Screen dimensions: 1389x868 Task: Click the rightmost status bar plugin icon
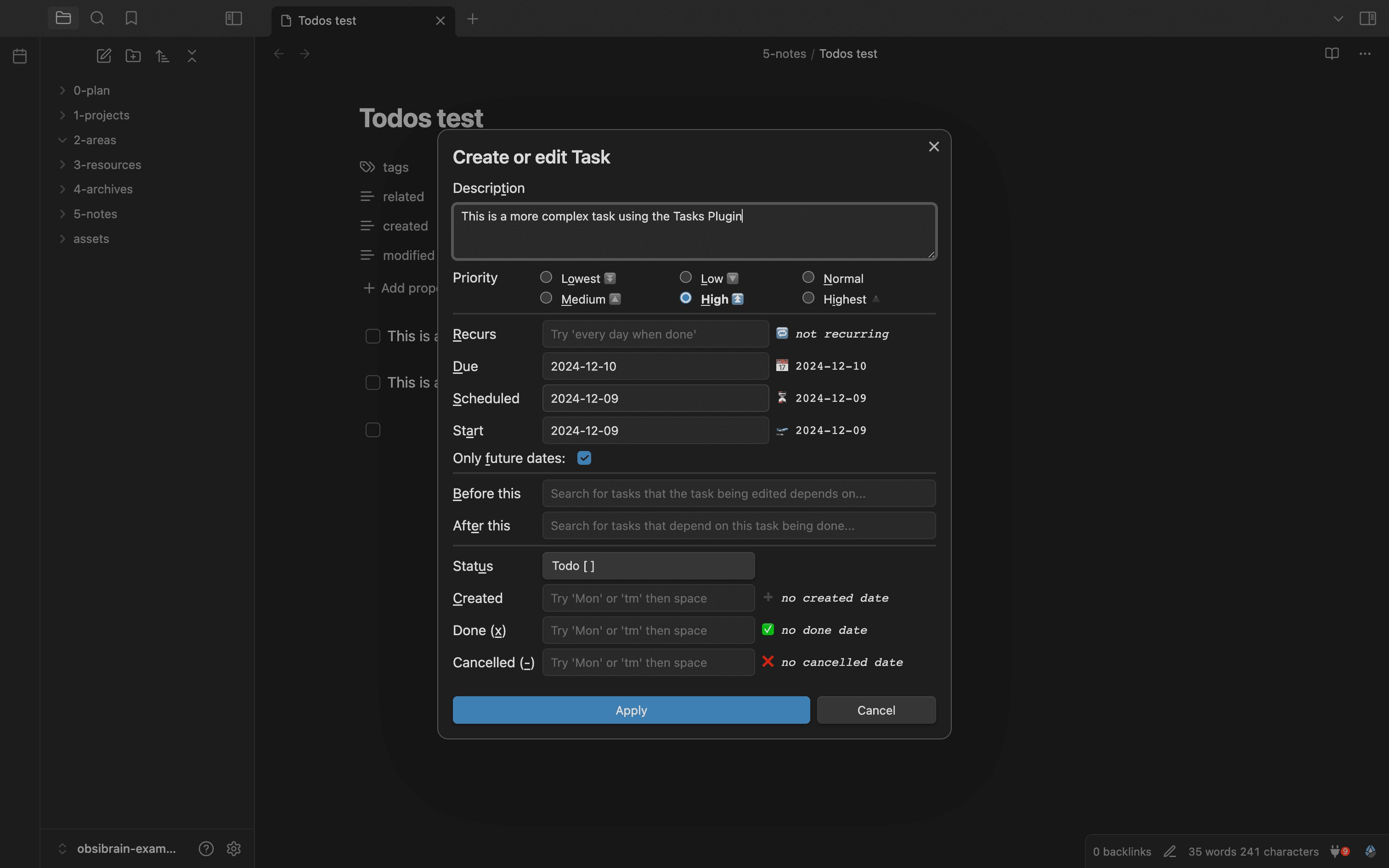coord(1370,851)
